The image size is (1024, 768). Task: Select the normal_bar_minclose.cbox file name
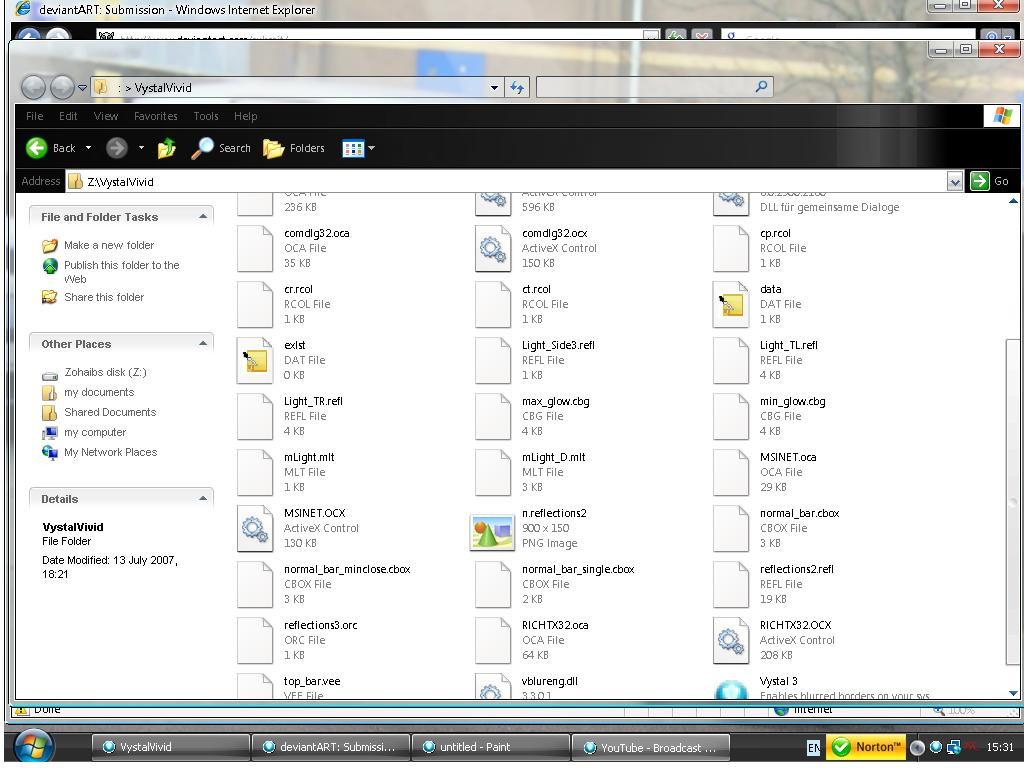[x=347, y=569]
